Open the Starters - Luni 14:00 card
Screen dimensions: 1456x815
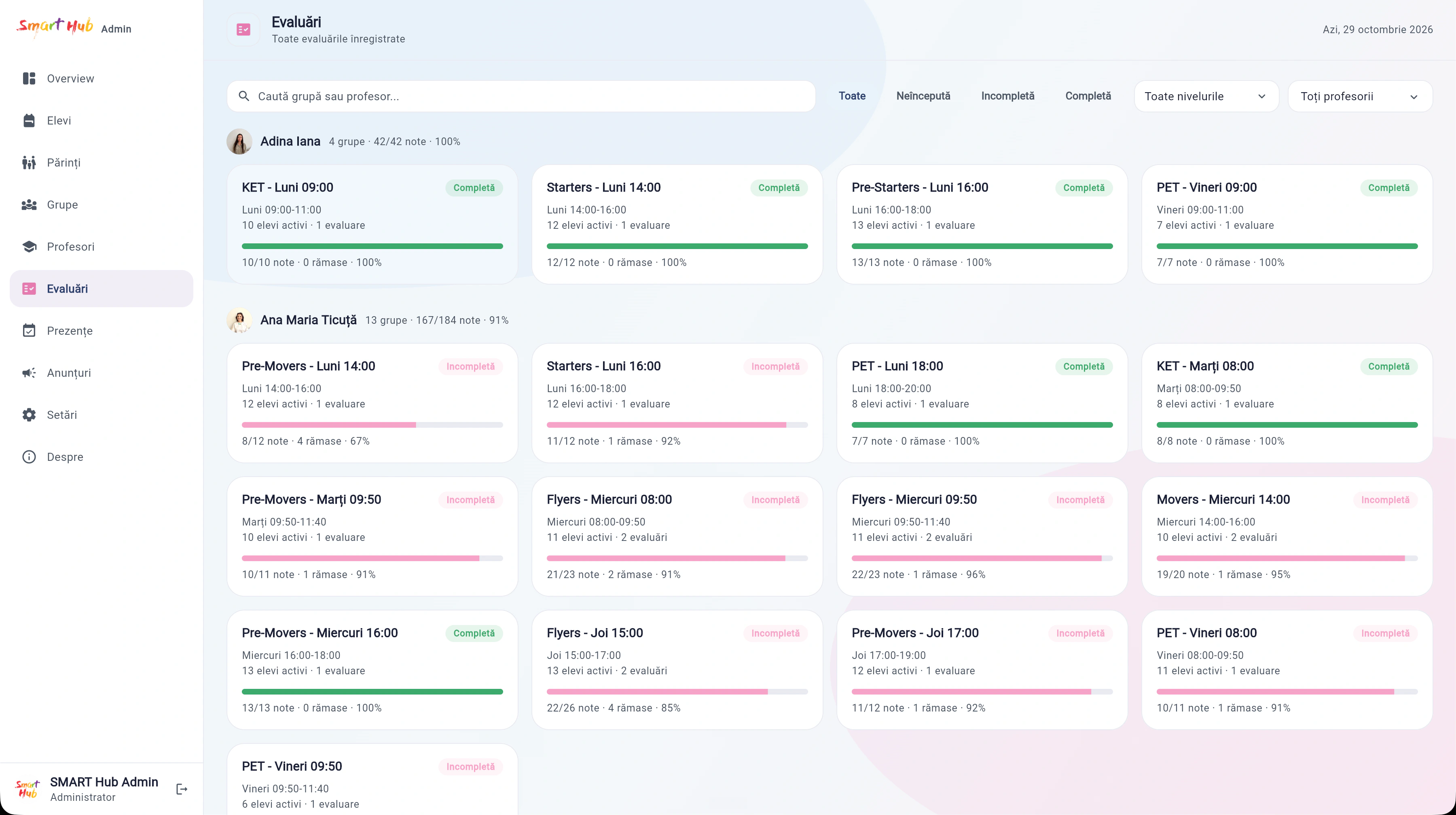tap(677, 224)
